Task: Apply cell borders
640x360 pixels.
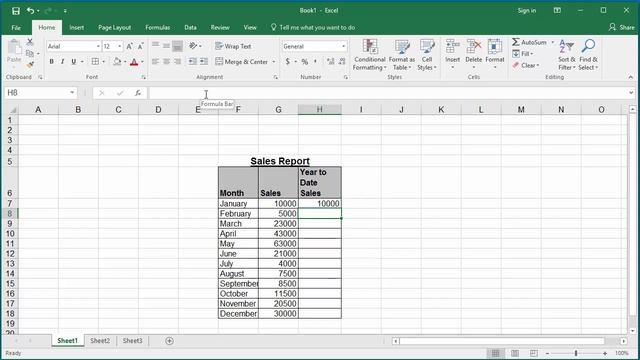Action: [95, 62]
